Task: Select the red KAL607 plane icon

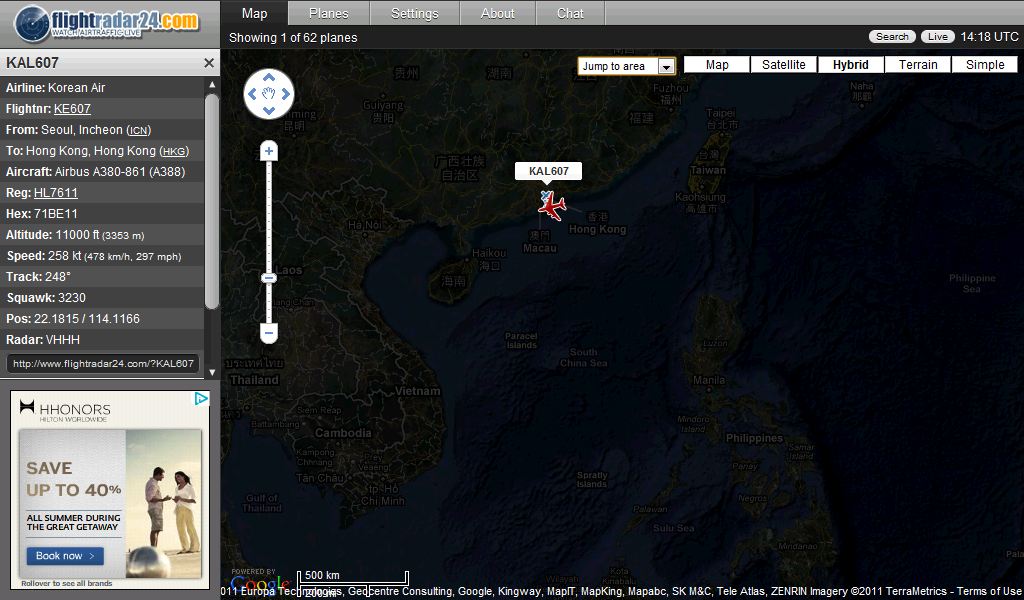Action: coord(552,206)
